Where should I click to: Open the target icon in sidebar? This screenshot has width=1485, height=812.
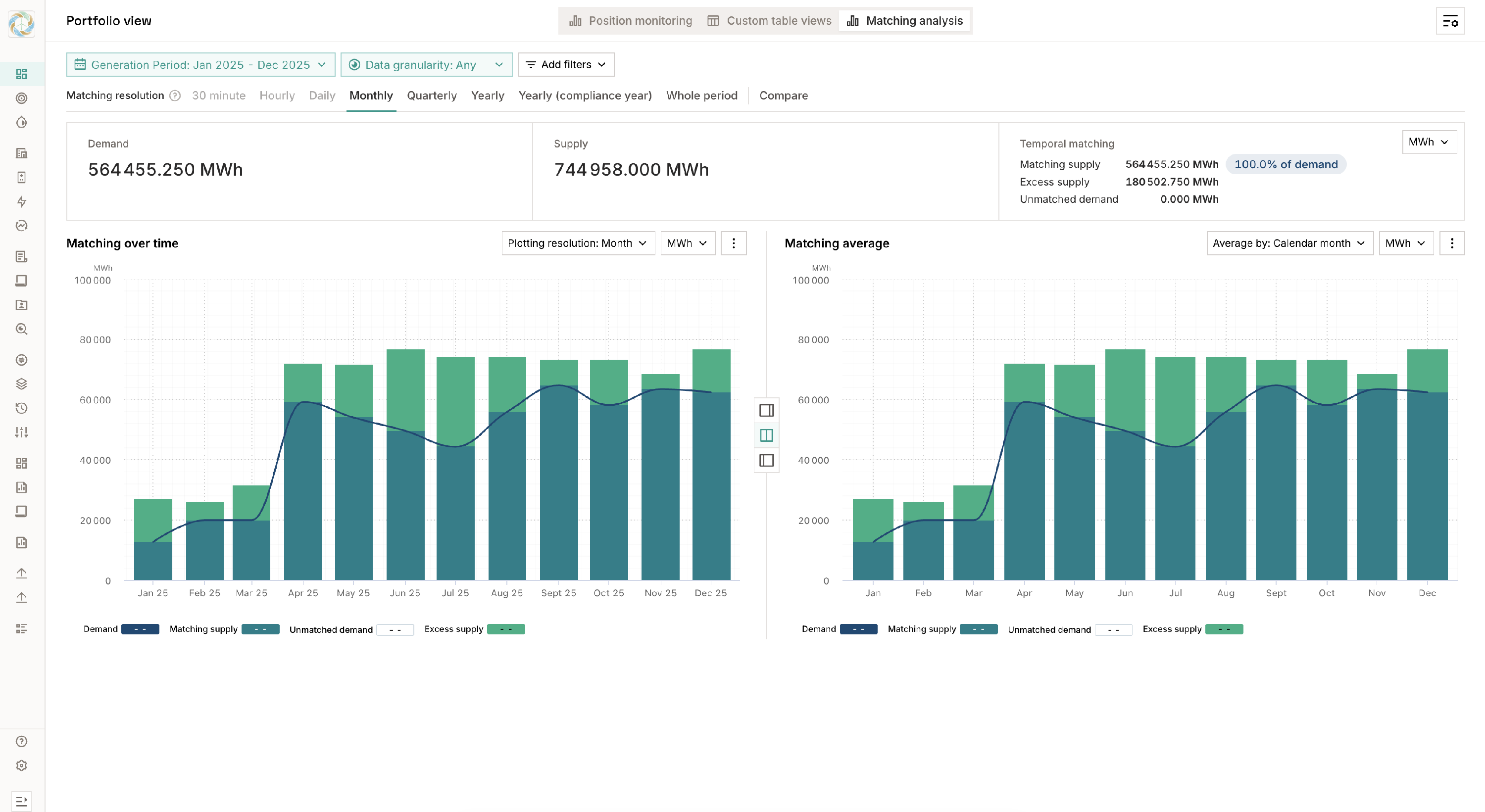(21, 98)
